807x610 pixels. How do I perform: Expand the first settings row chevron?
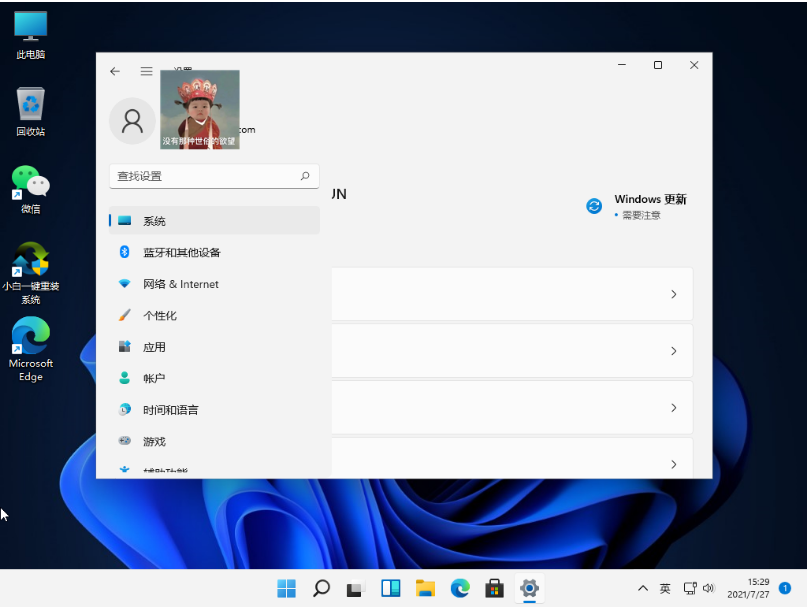[x=673, y=294]
